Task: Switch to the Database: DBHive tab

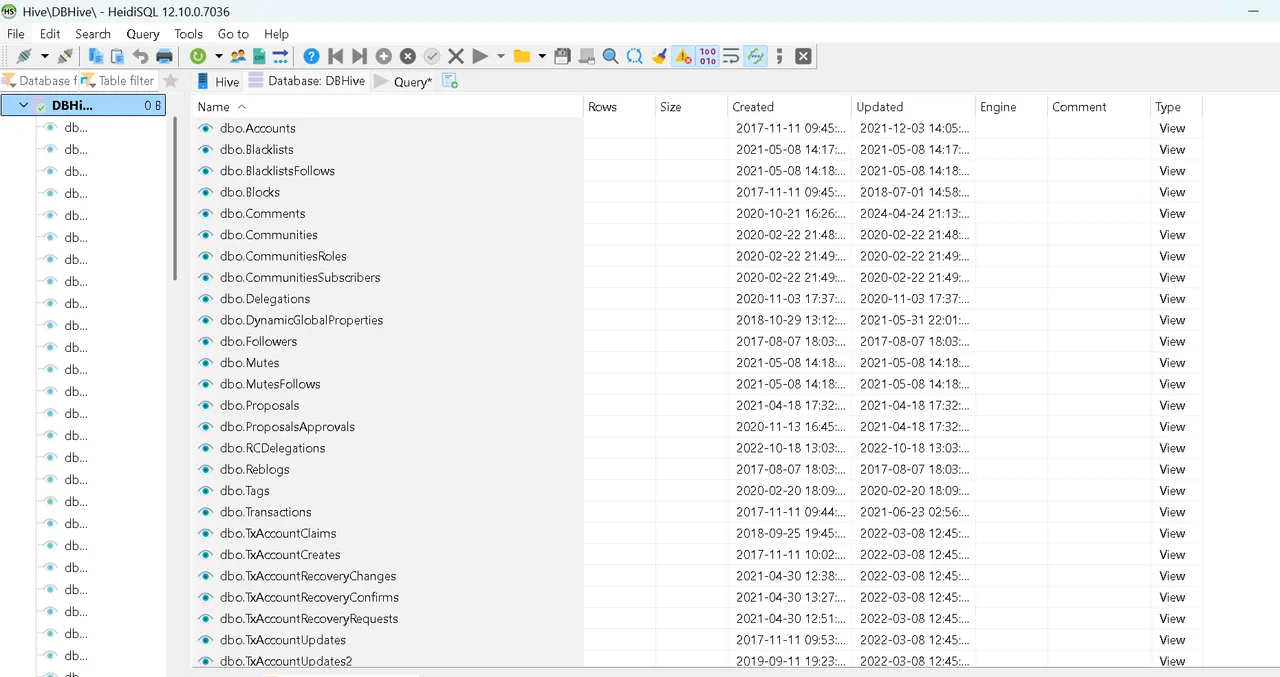Action: 306,82
